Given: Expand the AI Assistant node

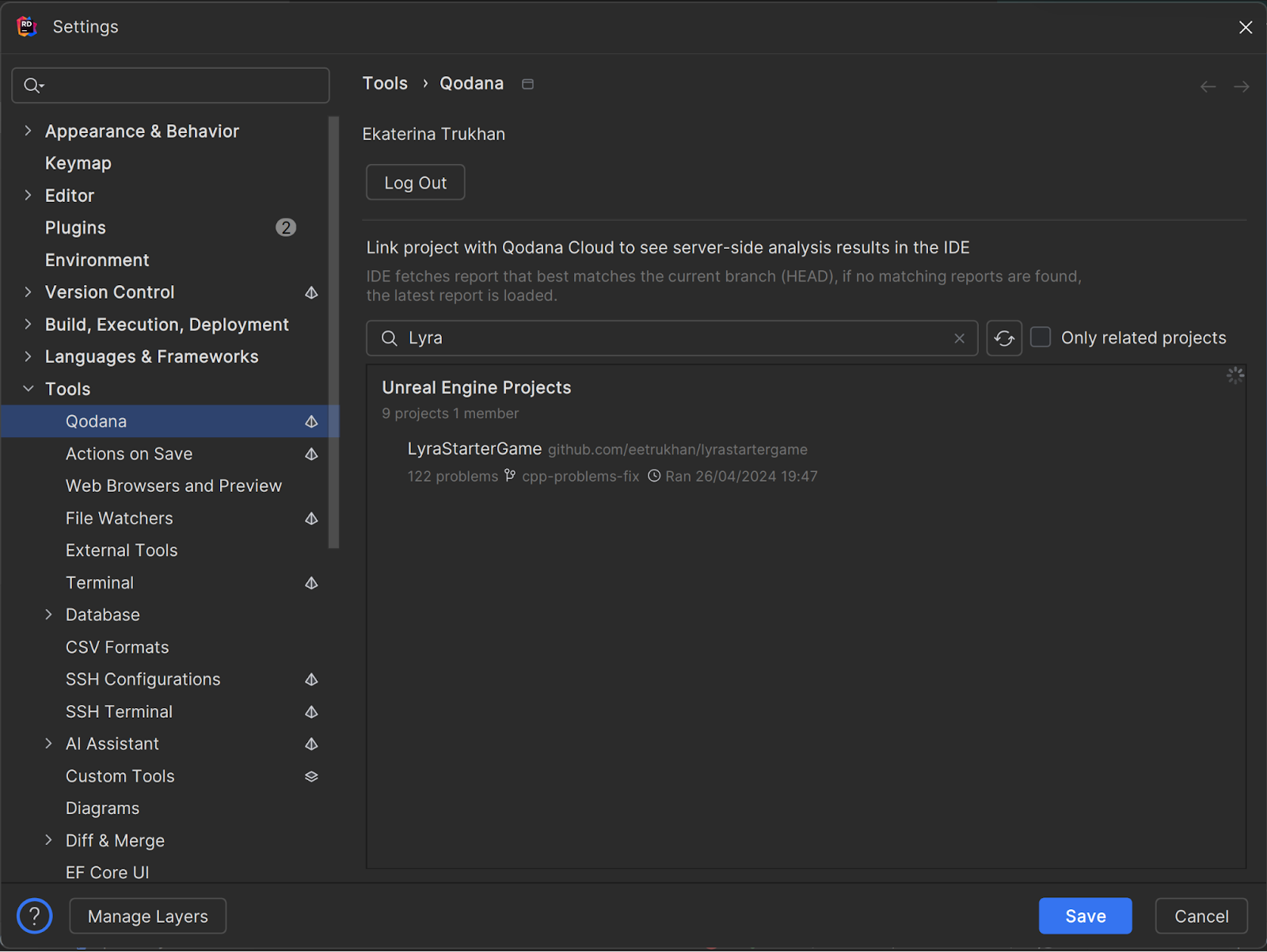Looking at the screenshot, I should [x=49, y=744].
